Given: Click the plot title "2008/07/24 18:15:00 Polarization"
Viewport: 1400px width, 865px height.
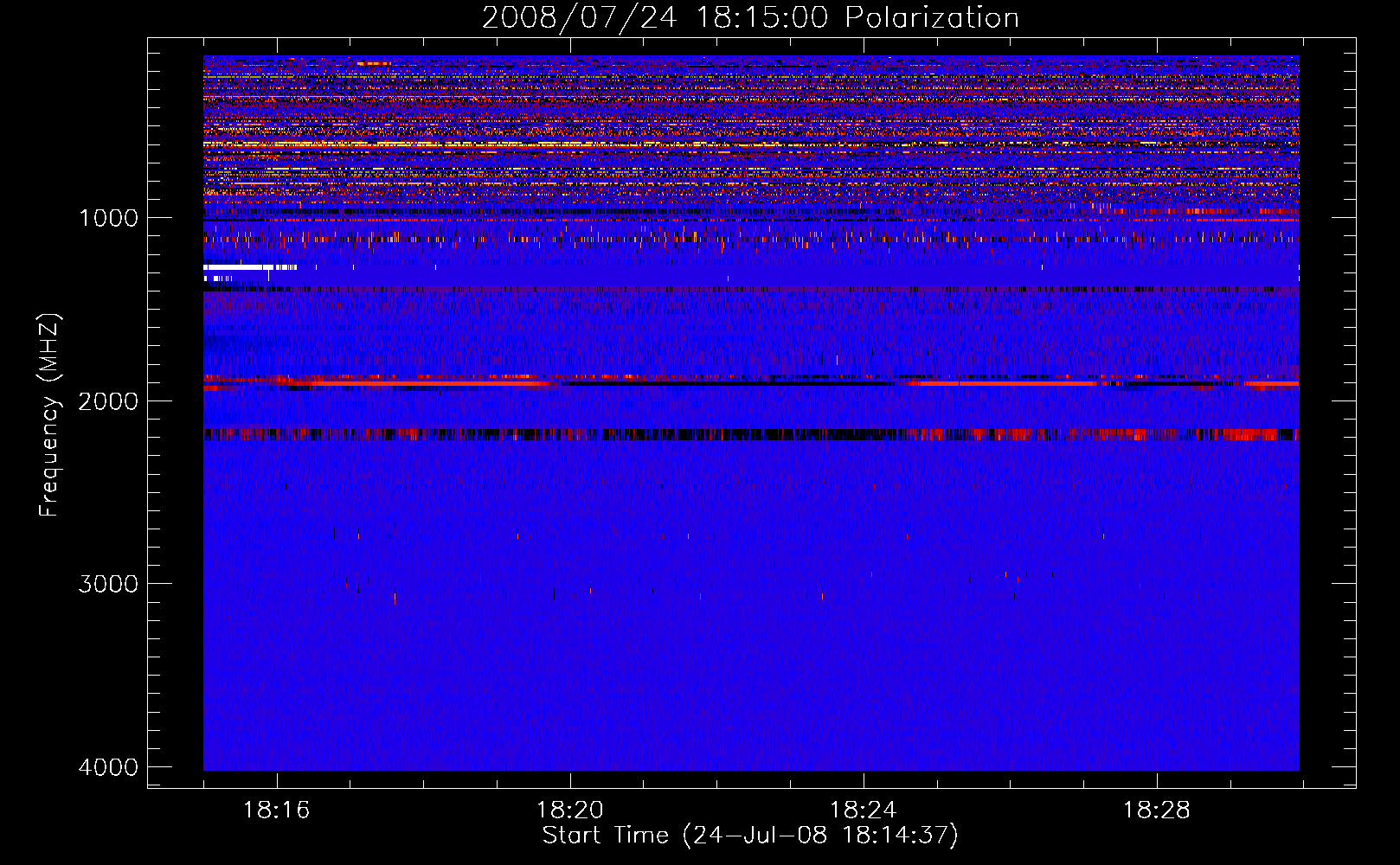Looking at the screenshot, I should (750, 17).
